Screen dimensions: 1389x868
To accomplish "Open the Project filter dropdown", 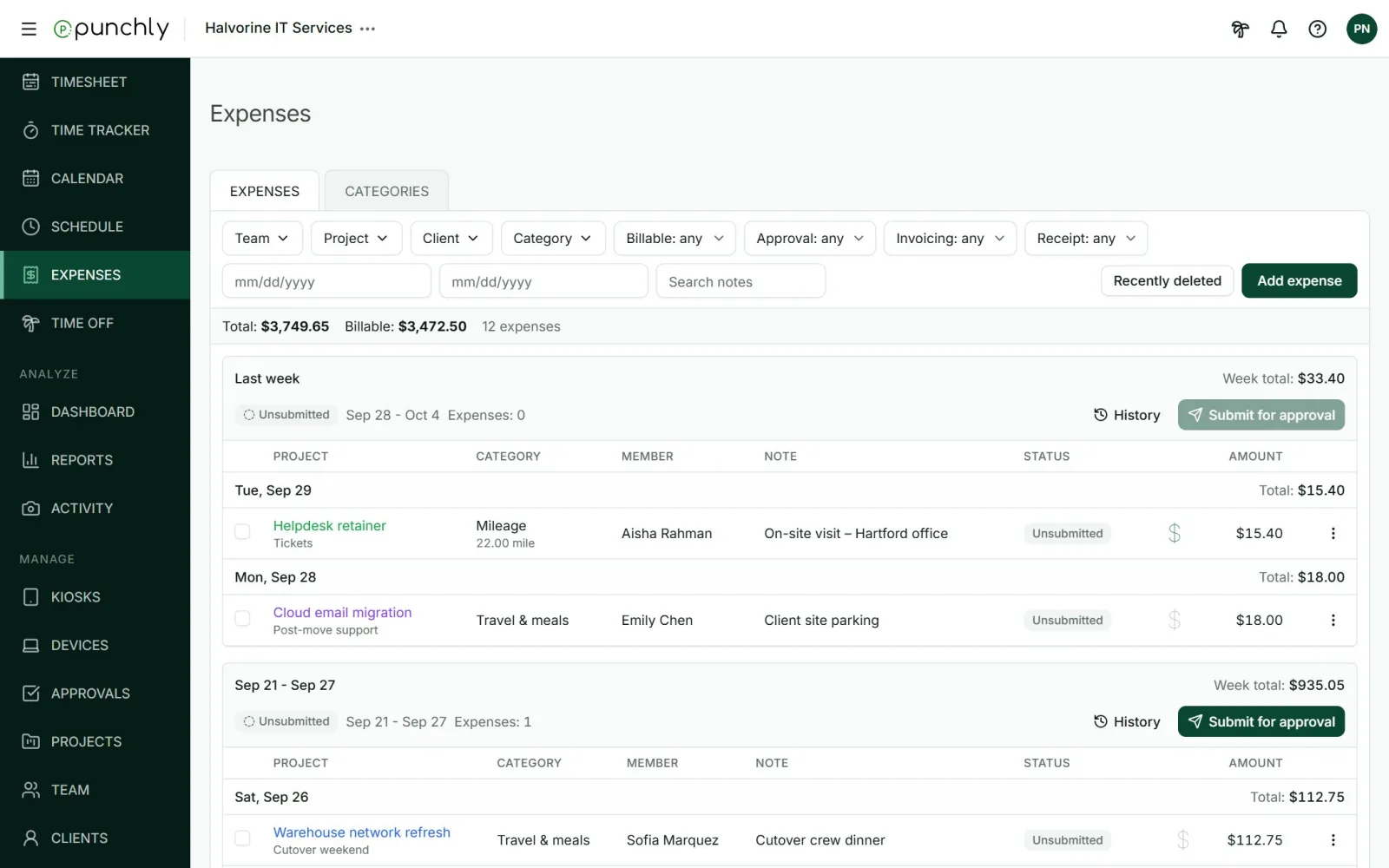I will (356, 238).
